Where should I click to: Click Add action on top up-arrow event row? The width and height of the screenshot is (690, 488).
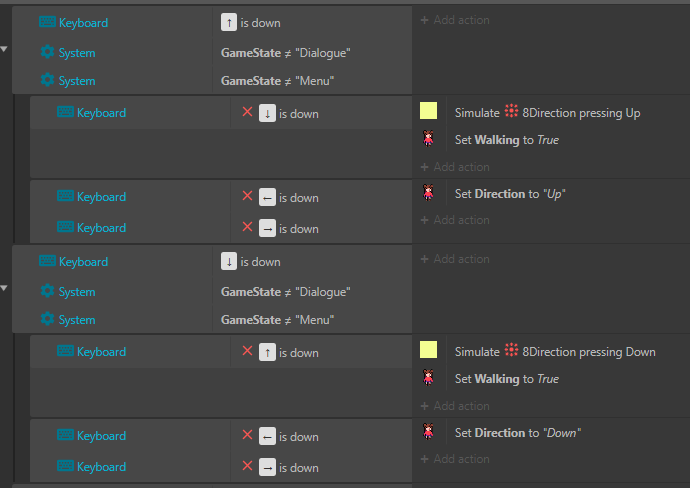pyautogui.click(x=455, y=20)
